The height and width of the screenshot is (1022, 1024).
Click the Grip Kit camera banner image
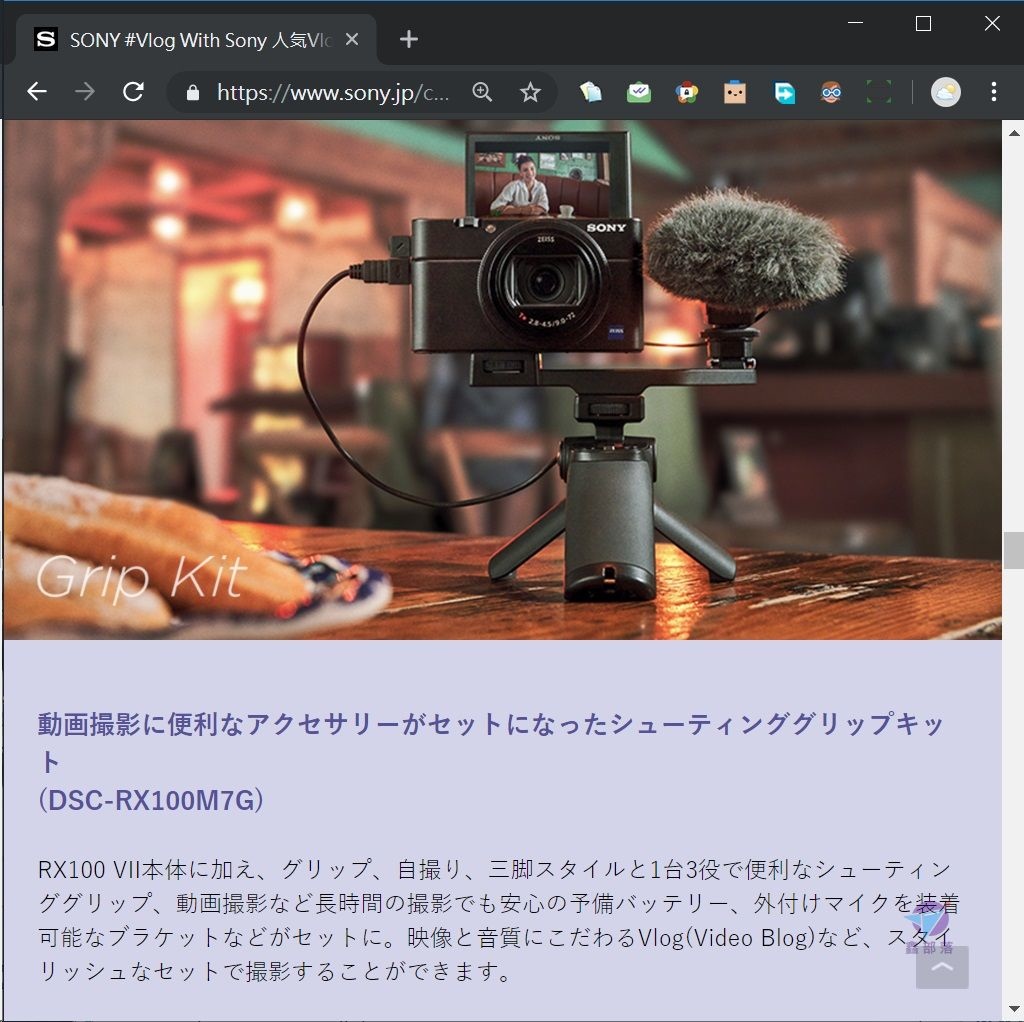pyautogui.click(x=502, y=379)
